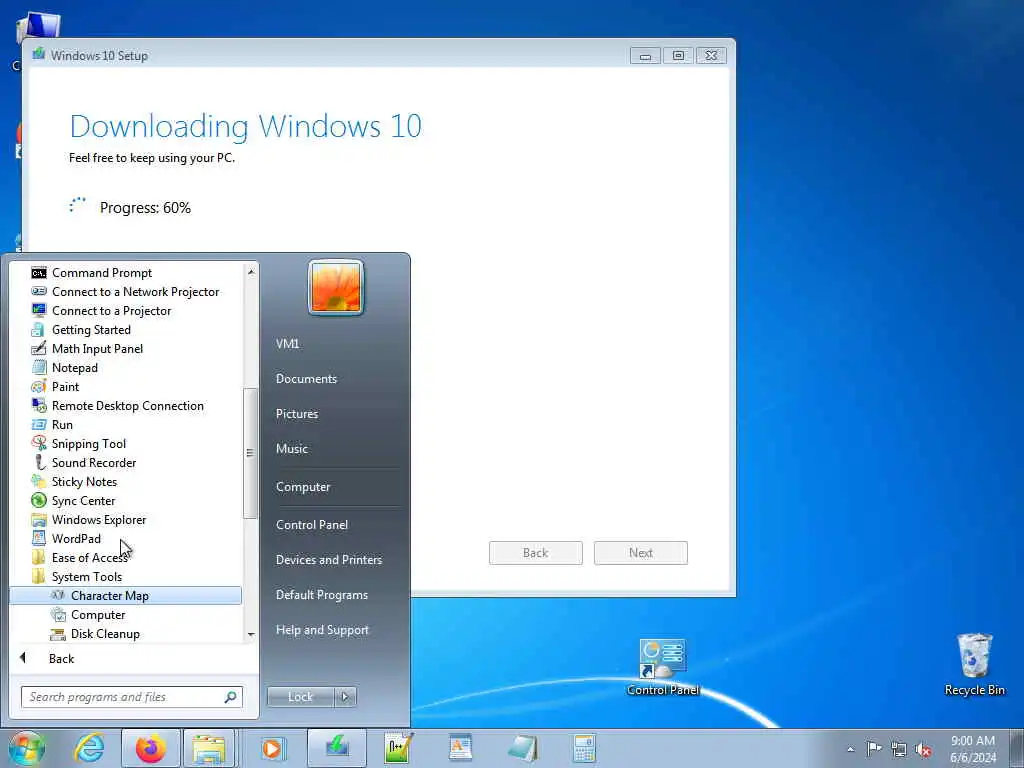Open Windows Media Player from the taskbar
The height and width of the screenshot is (768, 1024).
point(272,748)
